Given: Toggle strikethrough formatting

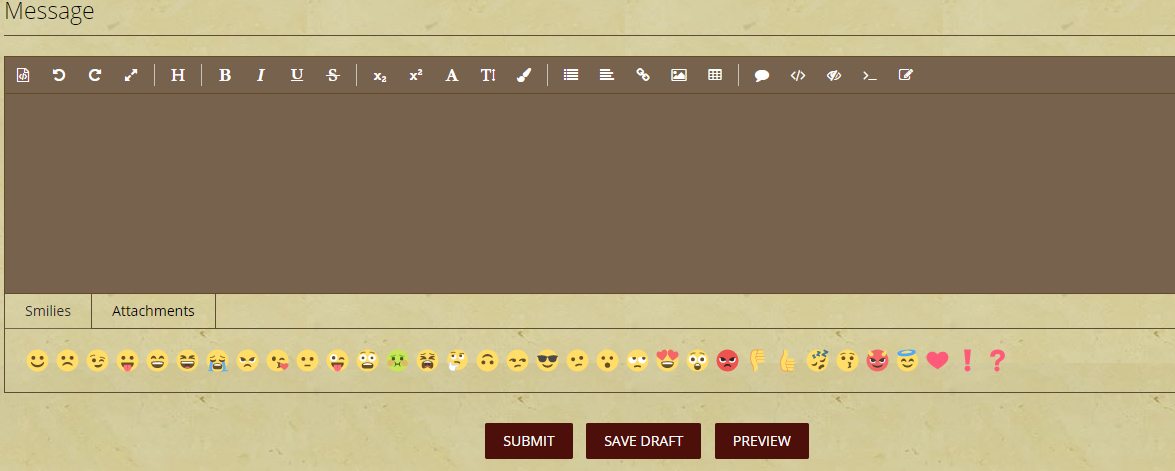Looking at the screenshot, I should [333, 75].
